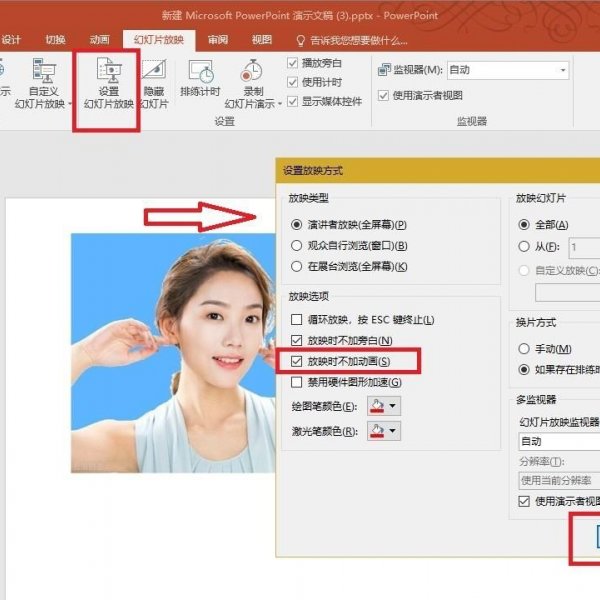Click the 设置幻灯片放映 icon
Image resolution: width=600 pixels, height=600 pixels.
107,72
